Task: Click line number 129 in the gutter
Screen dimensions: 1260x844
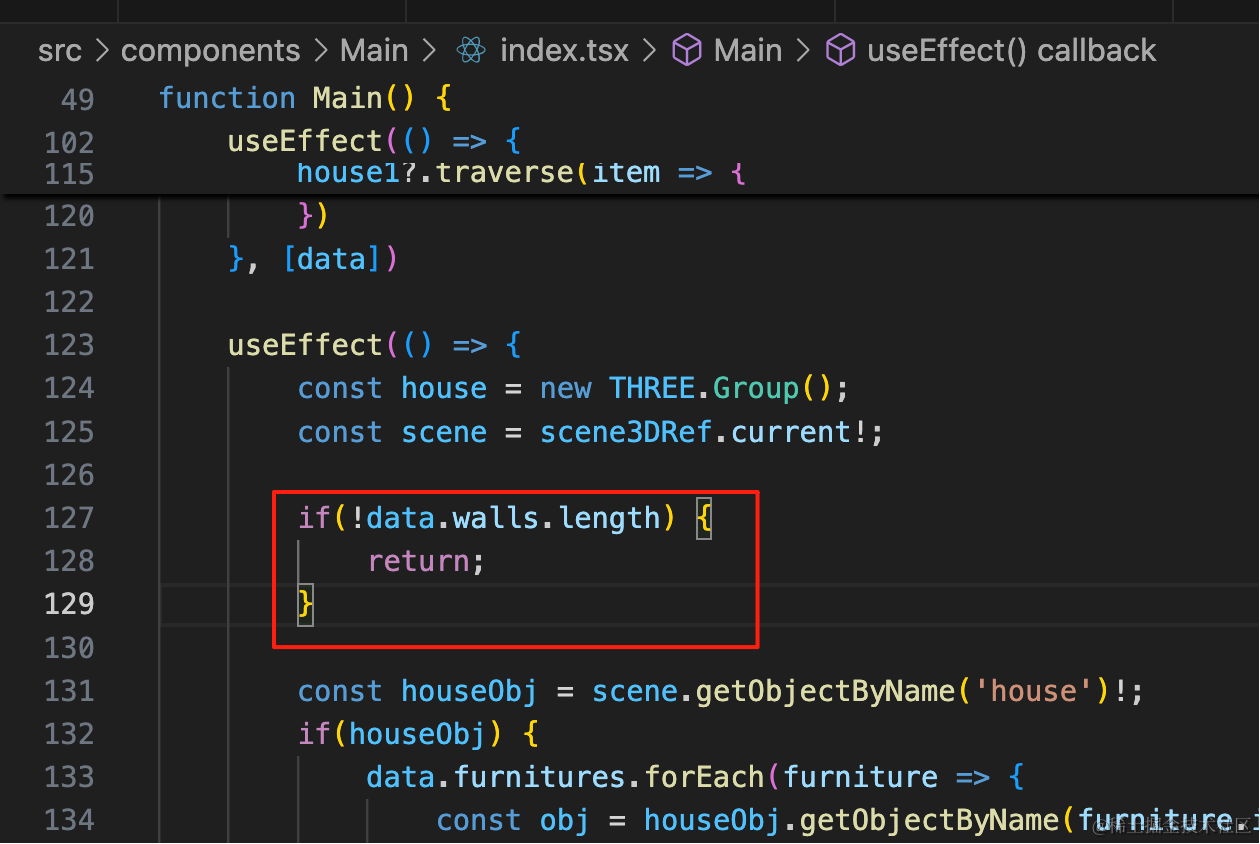Action: tap(69, 604)
